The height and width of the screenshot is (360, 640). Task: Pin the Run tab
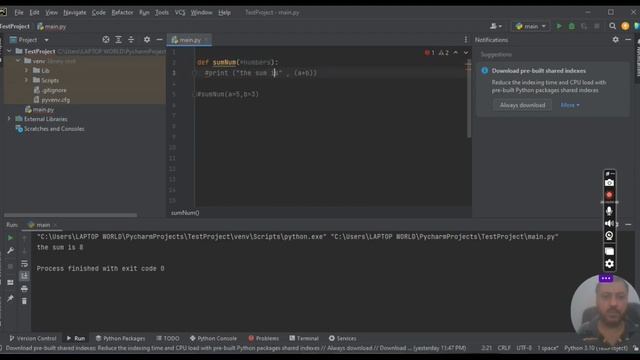click(x=10, y=298)
